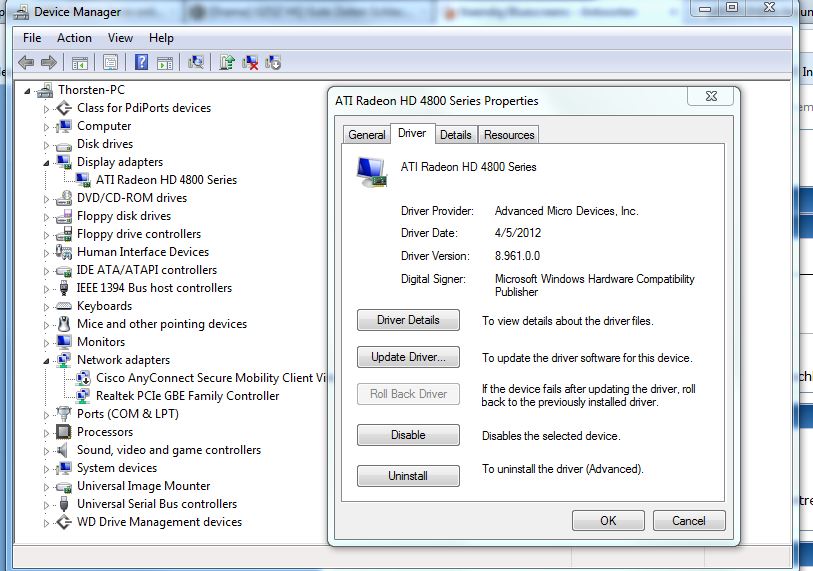
Task: Open the File menu
Action: click(x=32, y=38)
